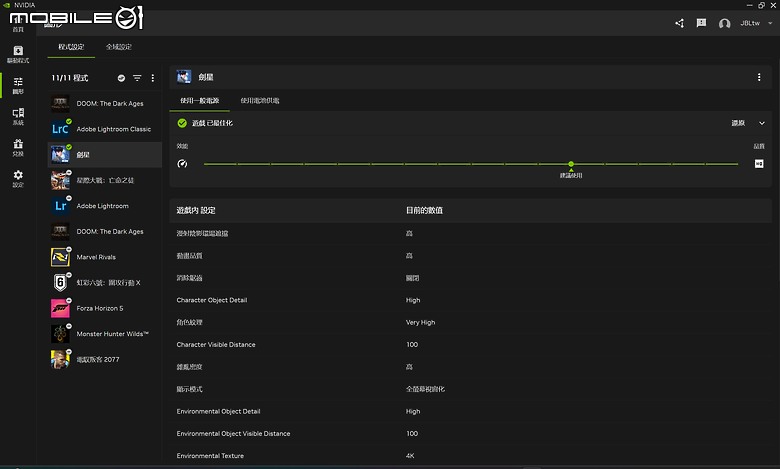Open the program list three-dot menu
The image size is (780, 469).
(x=153, y=78)
